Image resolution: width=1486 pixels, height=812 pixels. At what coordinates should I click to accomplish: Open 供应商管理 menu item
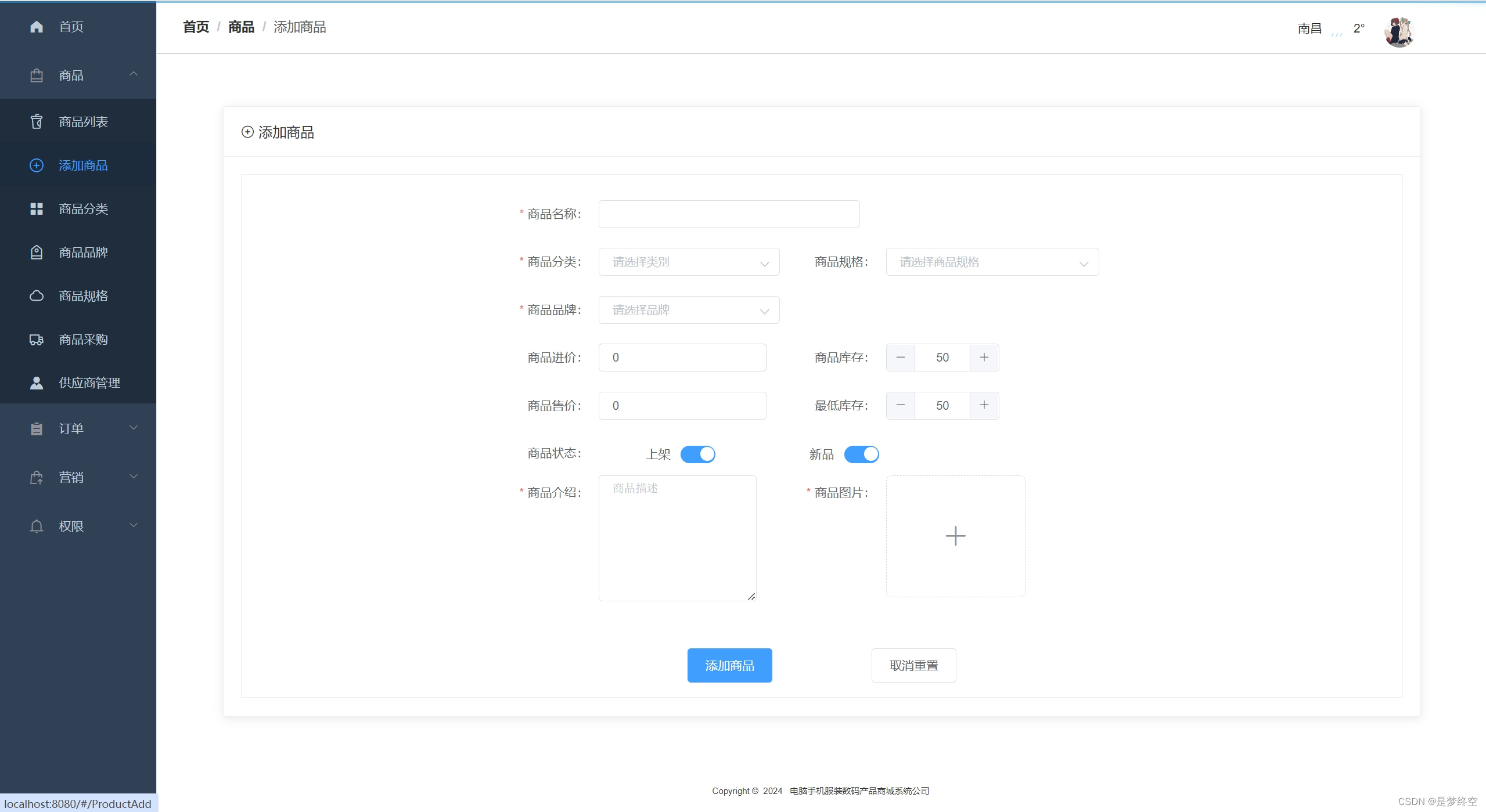point(78,383)
